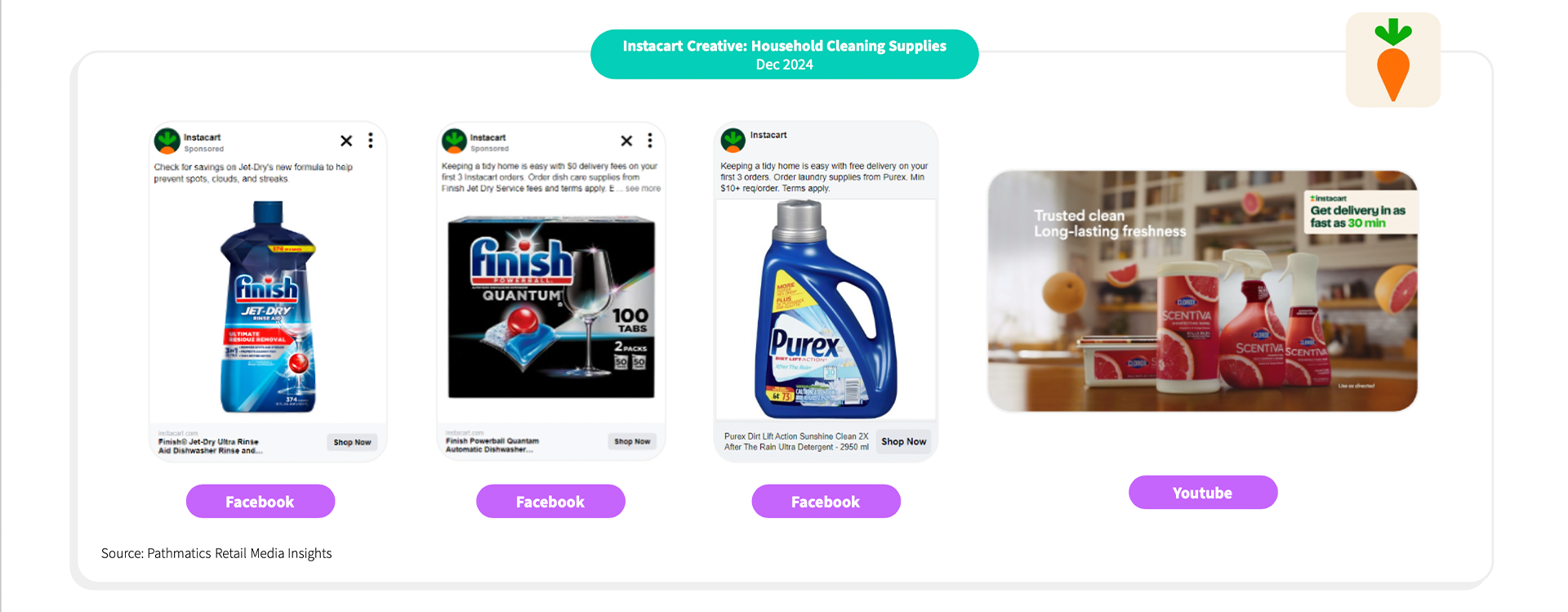Click the Purex detergent bottle image
The width and height of the screenshot is (1568, 612).
tap(826, 310)
